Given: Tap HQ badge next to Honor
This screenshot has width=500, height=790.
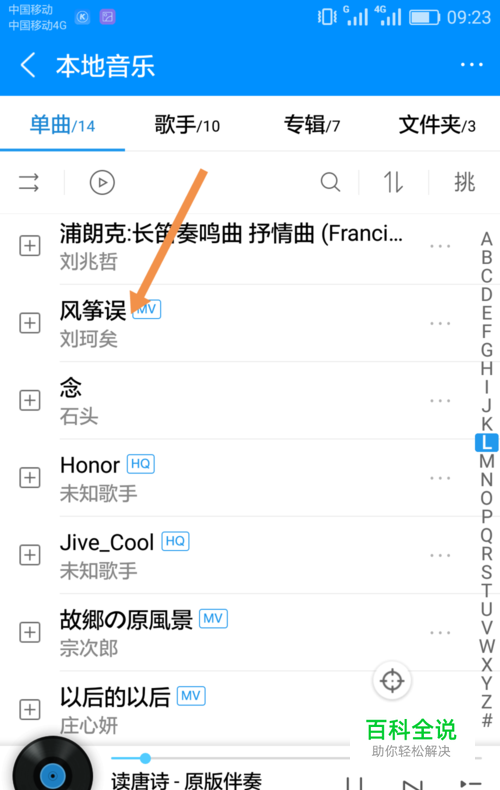Looking at the screenshot, I should tap(141, 464).
